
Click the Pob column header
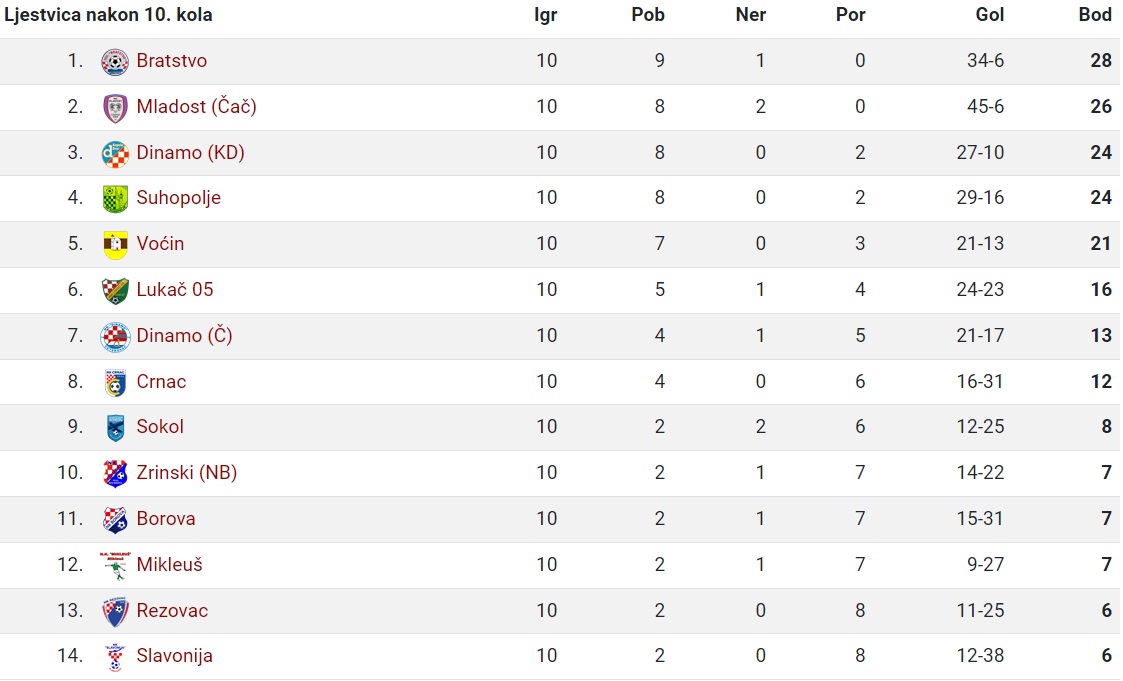tap(647, 15)
